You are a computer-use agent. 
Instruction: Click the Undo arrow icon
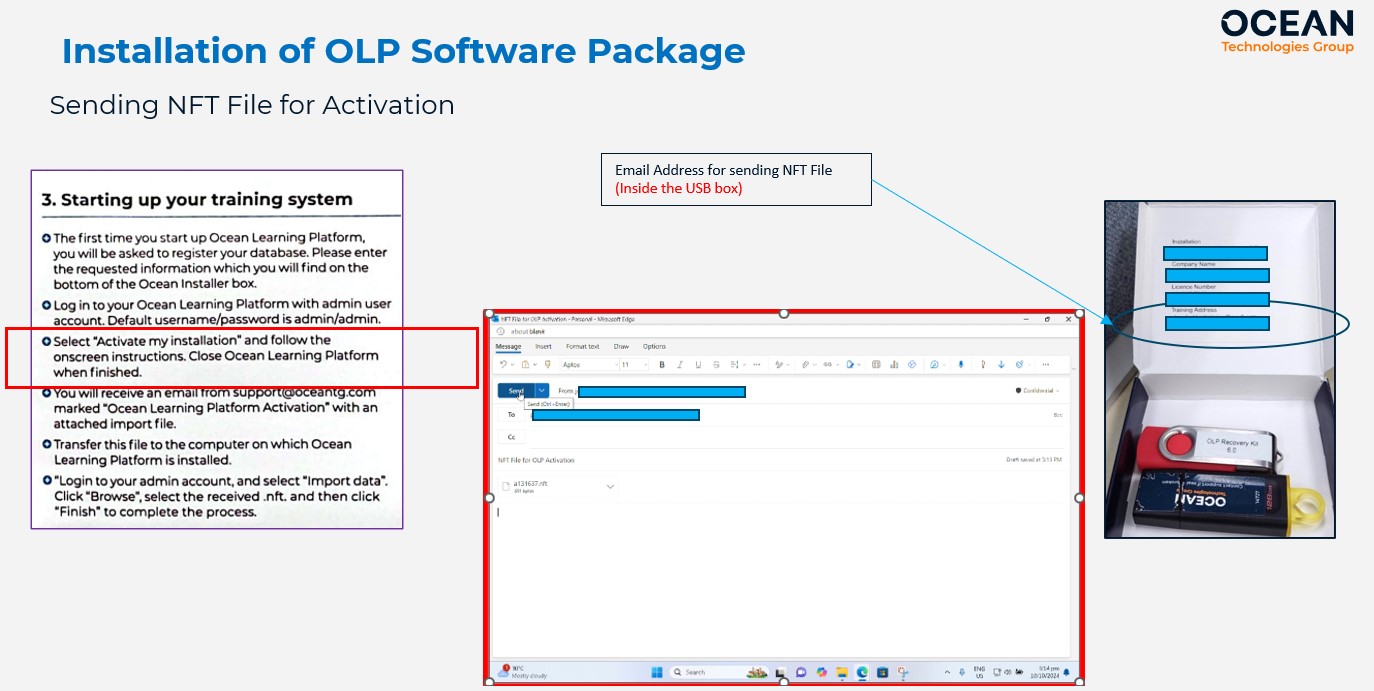[x=503, y=365]
